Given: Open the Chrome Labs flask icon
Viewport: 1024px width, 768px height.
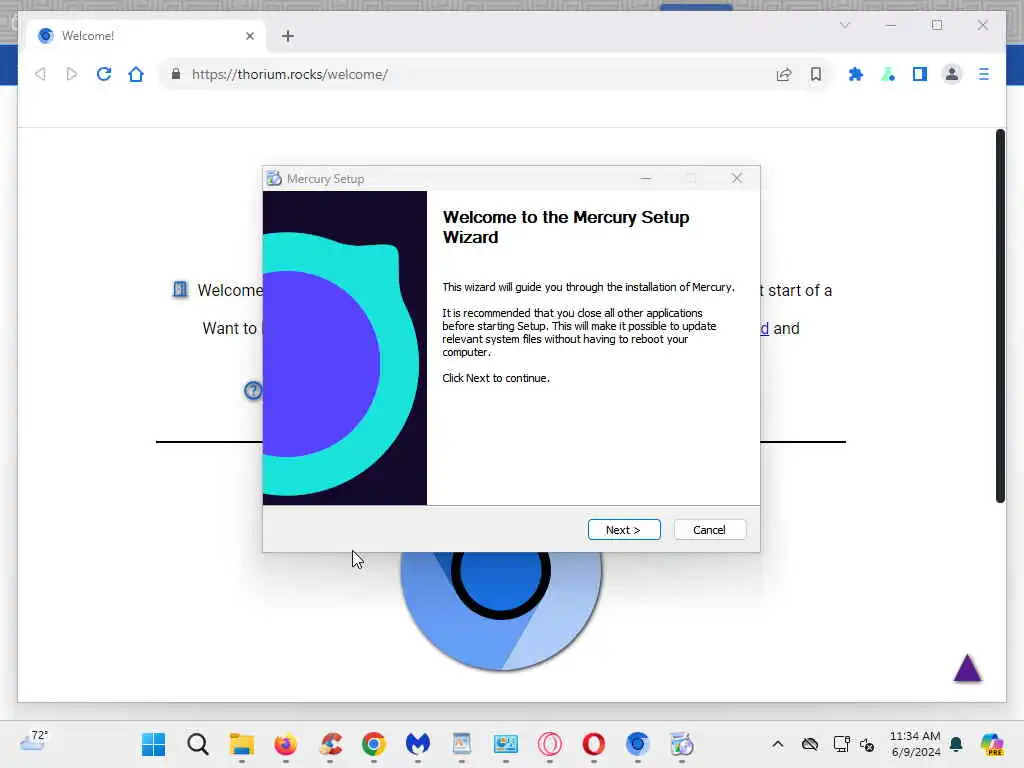Looking at the screenshot, I should 888,74.
